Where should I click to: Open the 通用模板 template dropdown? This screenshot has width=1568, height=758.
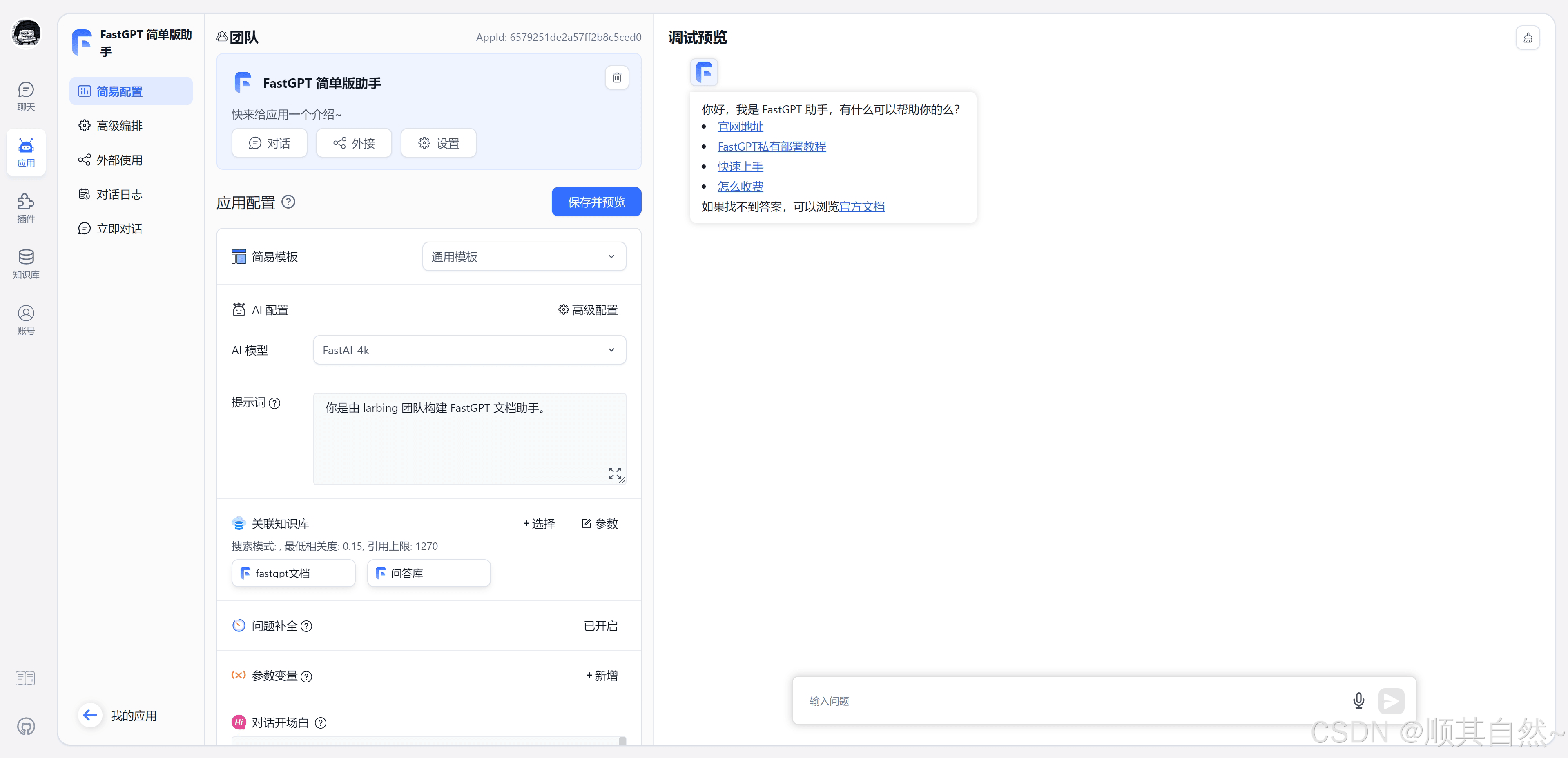[524, 257]
